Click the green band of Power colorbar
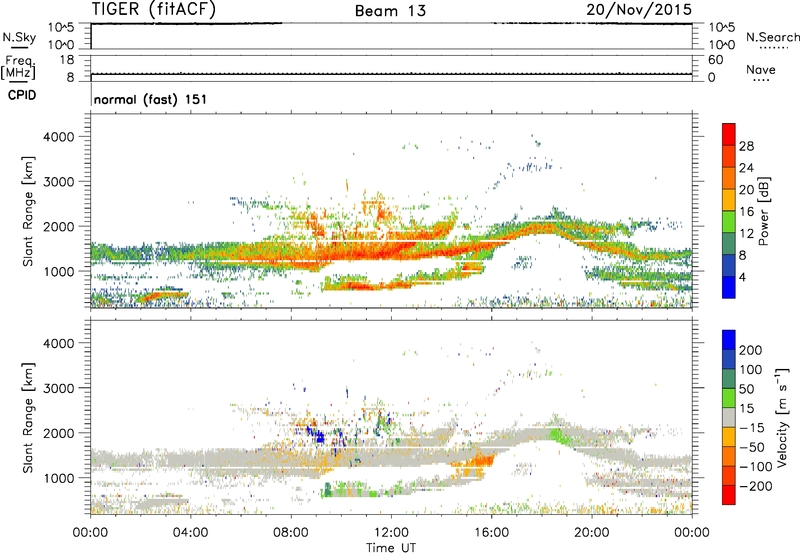The image size is (800, 554). [729, 221]
